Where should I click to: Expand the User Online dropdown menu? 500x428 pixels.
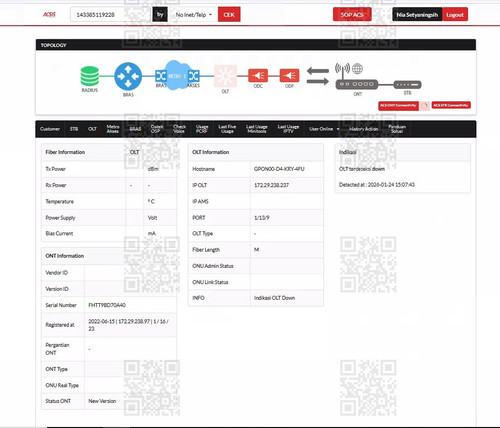click(324, 129)
